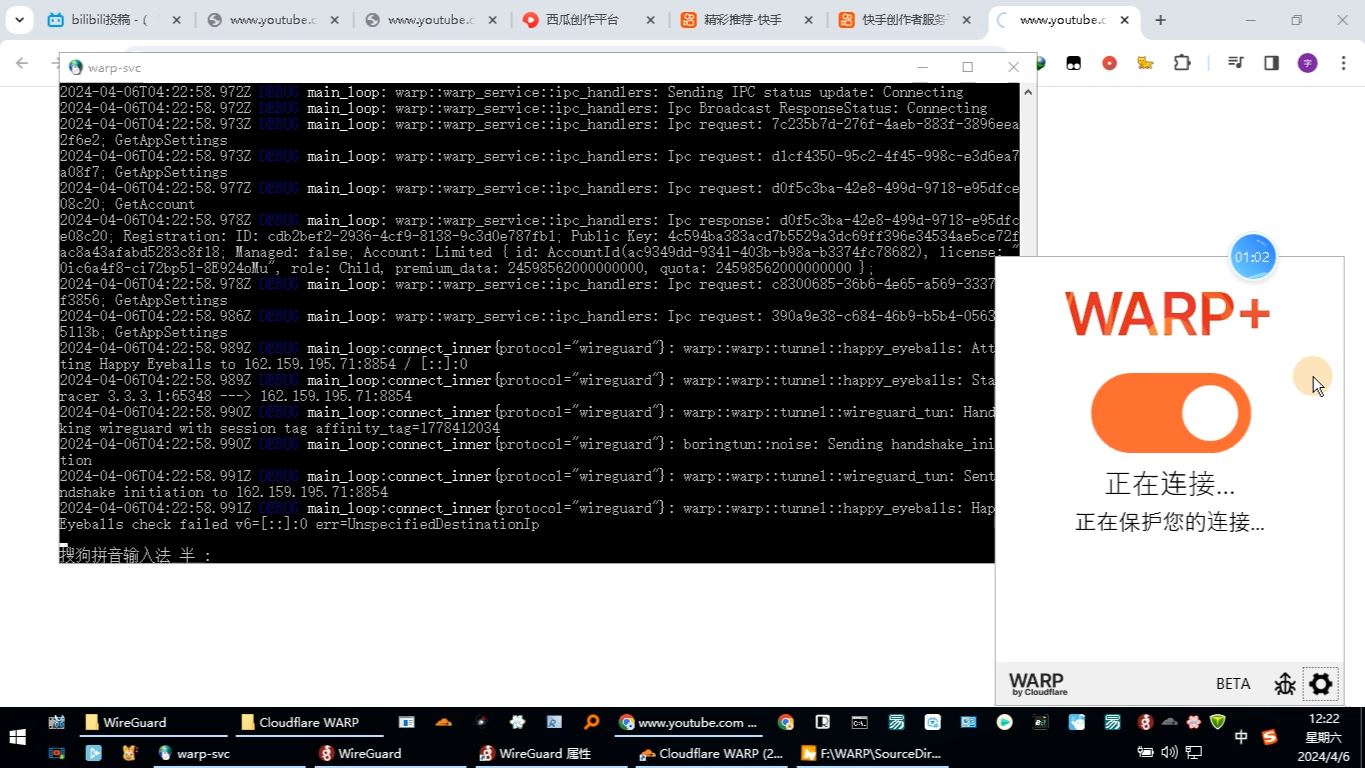The height and width of the screenshot is (768, 1365).
Task: Close the active www.youtube.com tab
Action: [1125, 20]
